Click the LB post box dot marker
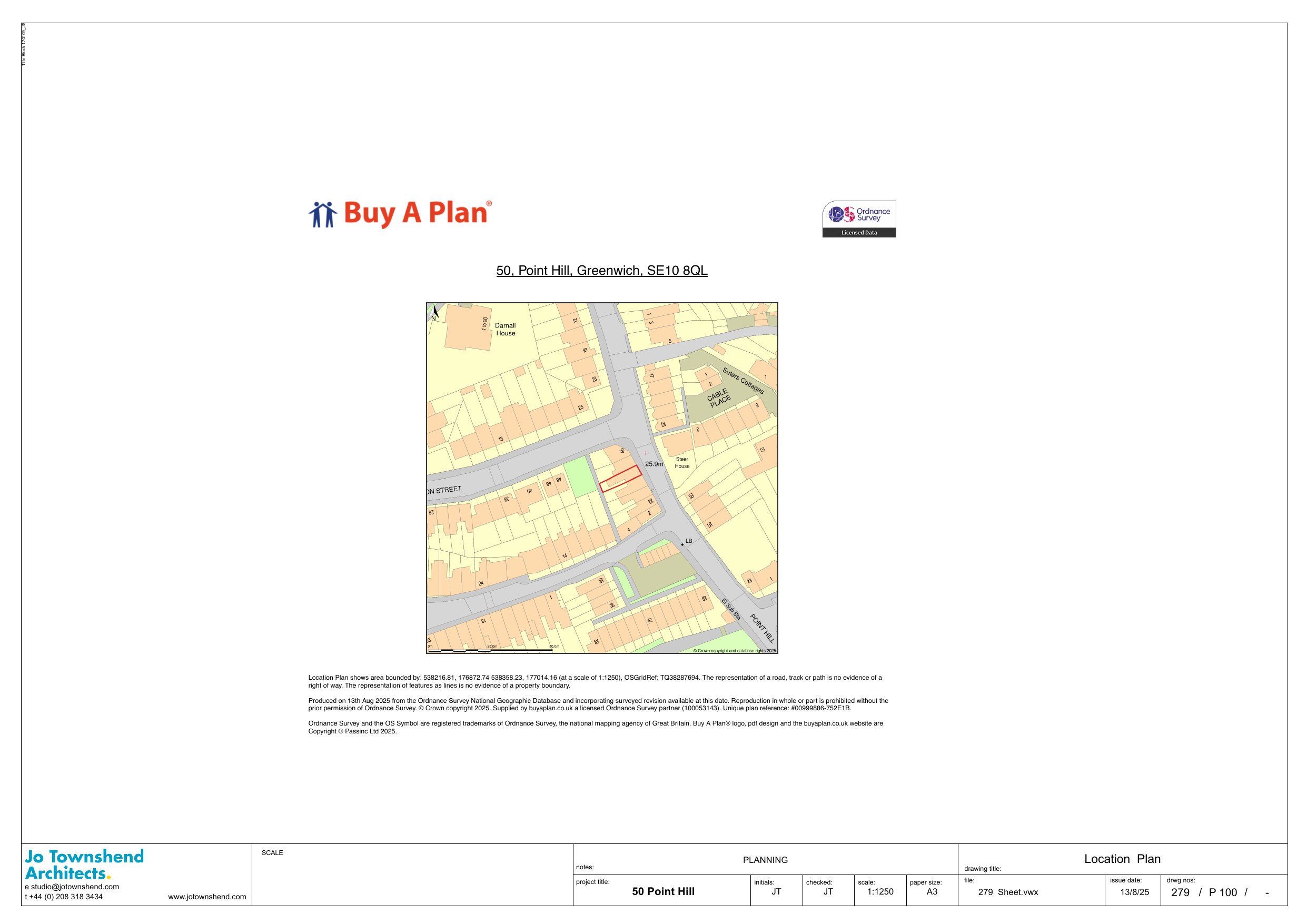1307x924 pixels. pos(682,545)
